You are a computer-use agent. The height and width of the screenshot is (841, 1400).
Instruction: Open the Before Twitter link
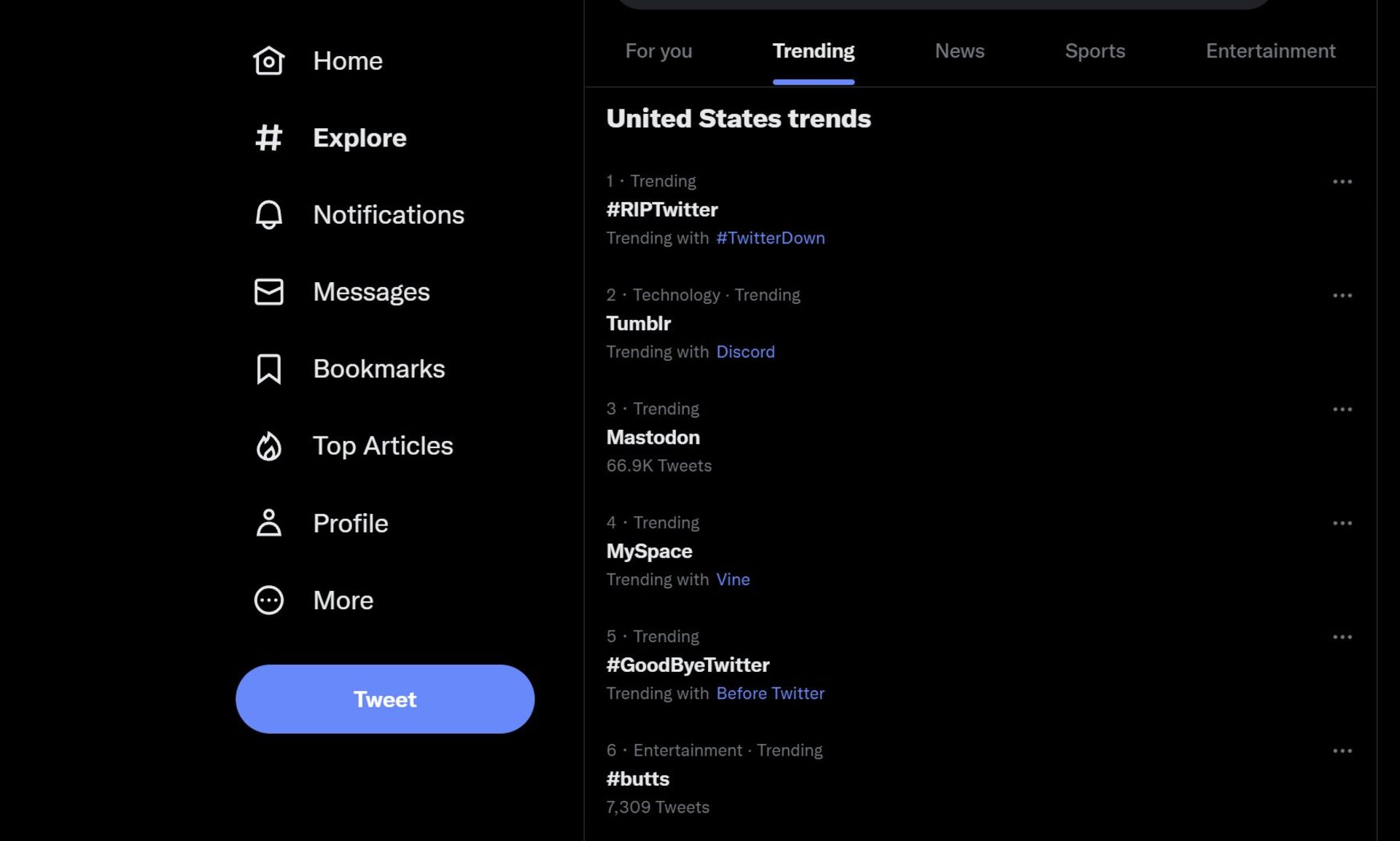point(769,693)
